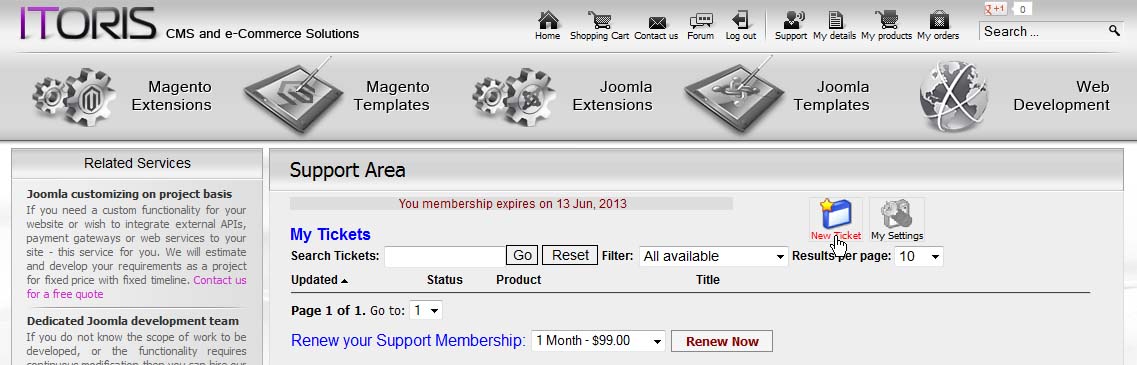The image size is (1137, 365).
Task: Open the Joomla Extensions menu item
Action: click(x=612, y=96)
